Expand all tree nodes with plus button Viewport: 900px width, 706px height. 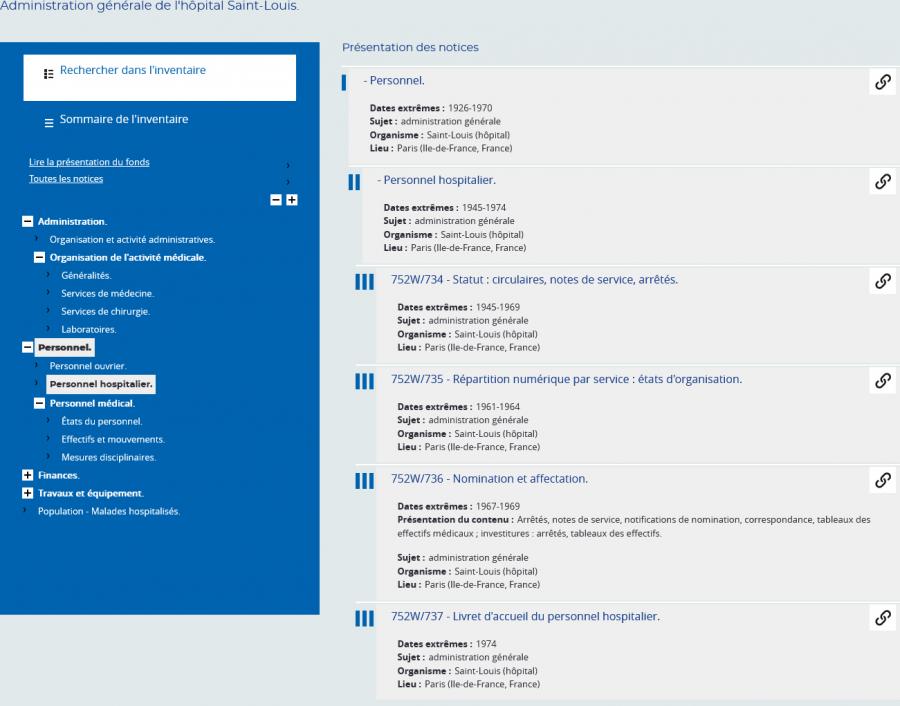[292, 200]
